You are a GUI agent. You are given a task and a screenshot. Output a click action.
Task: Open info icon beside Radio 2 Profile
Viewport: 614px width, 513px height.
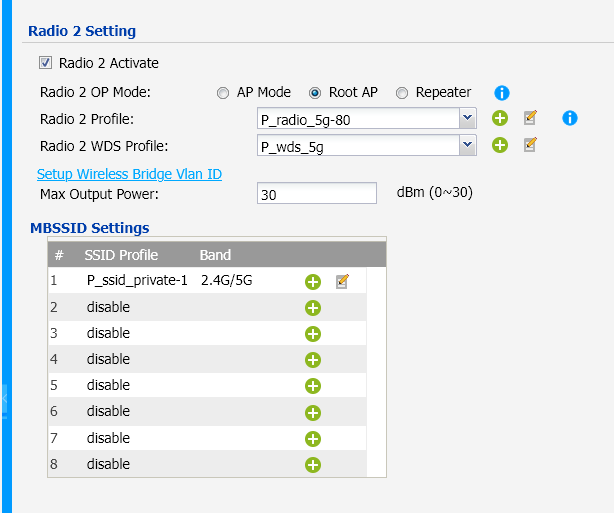click(x=569, y=118)
